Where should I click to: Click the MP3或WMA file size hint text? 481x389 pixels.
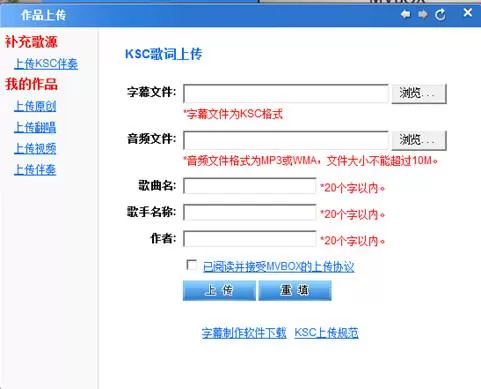click(310, 161)
